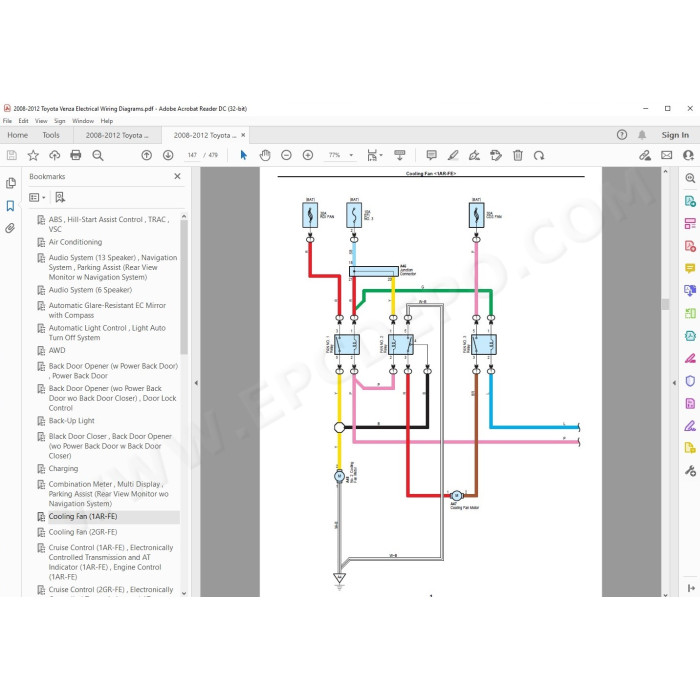700x700 pixels.
Task: Choose the selection arrow tool
Action: coord(243,155)
